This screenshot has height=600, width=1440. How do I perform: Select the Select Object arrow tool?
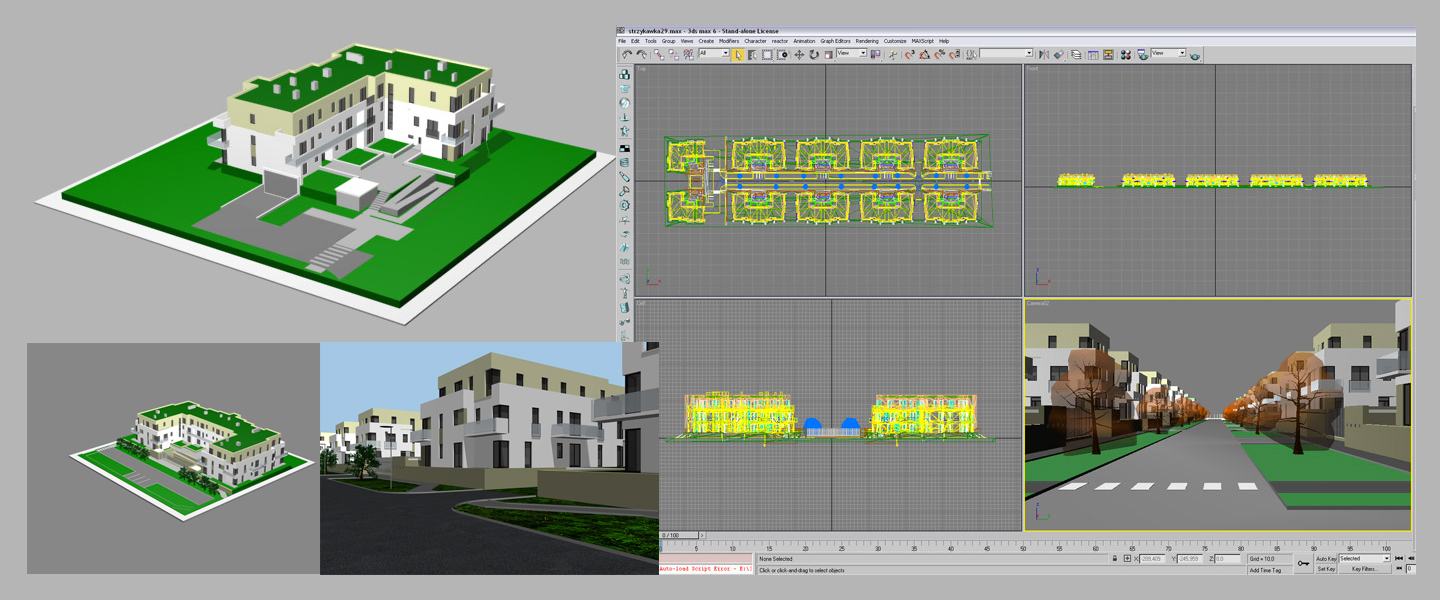point(737,54)
